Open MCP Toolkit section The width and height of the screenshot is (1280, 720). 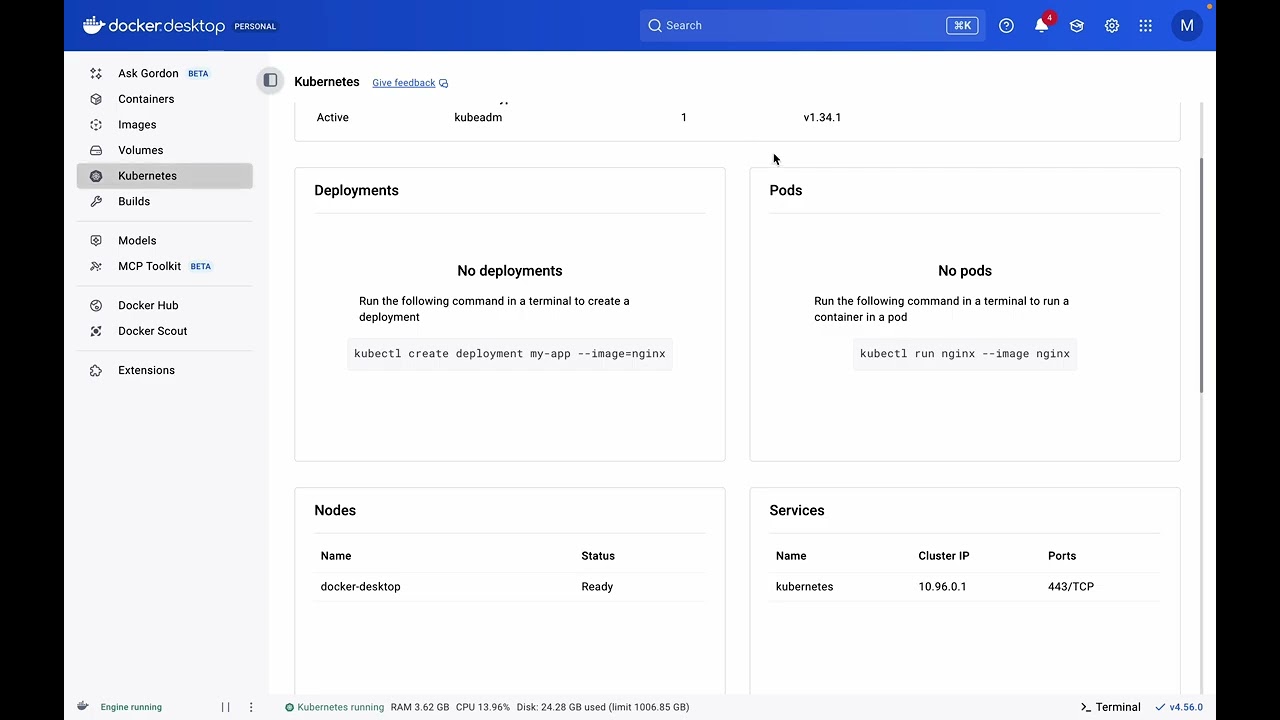click(165, 266)
